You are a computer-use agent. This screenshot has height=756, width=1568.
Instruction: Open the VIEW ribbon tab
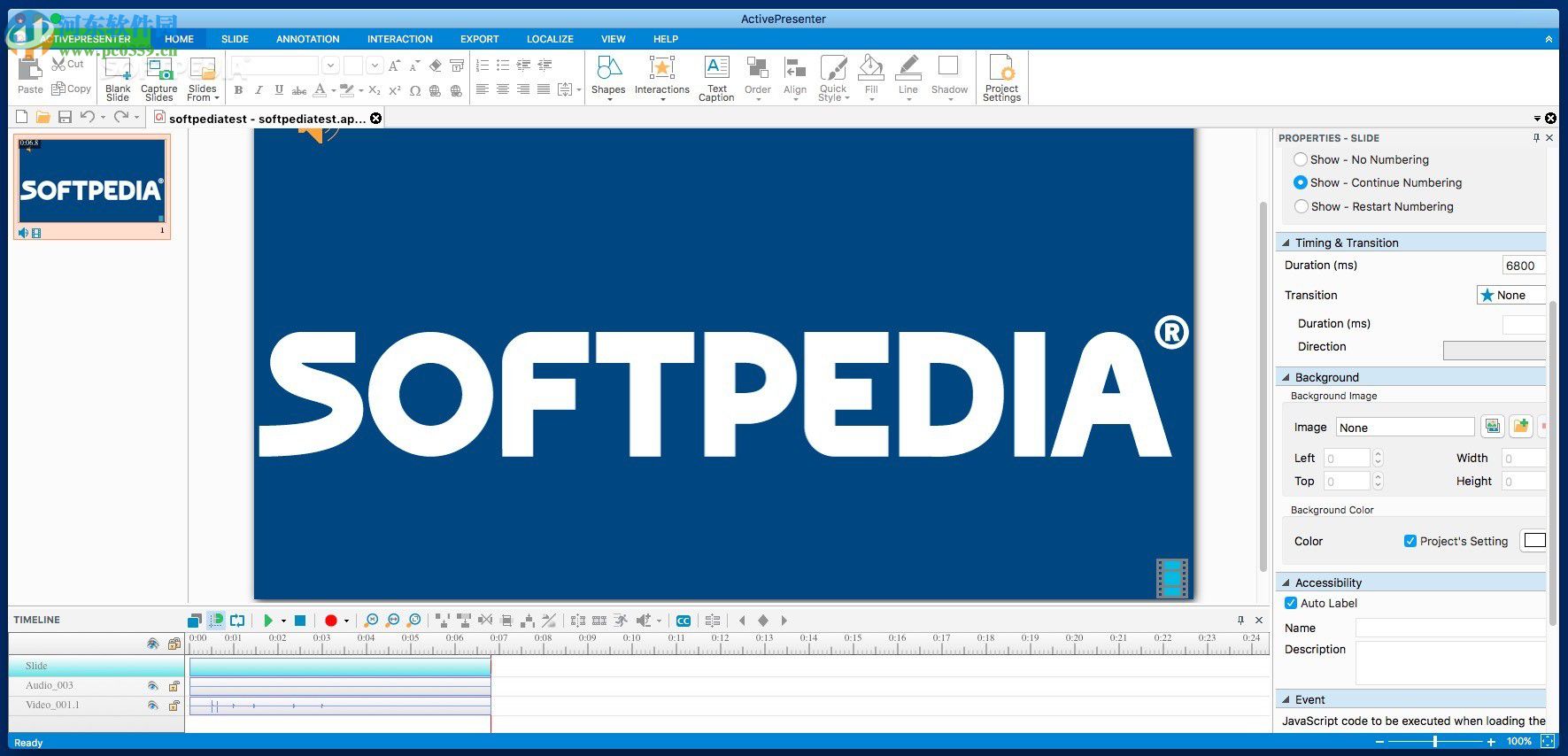pyautogui.click(x=613, y=39)
